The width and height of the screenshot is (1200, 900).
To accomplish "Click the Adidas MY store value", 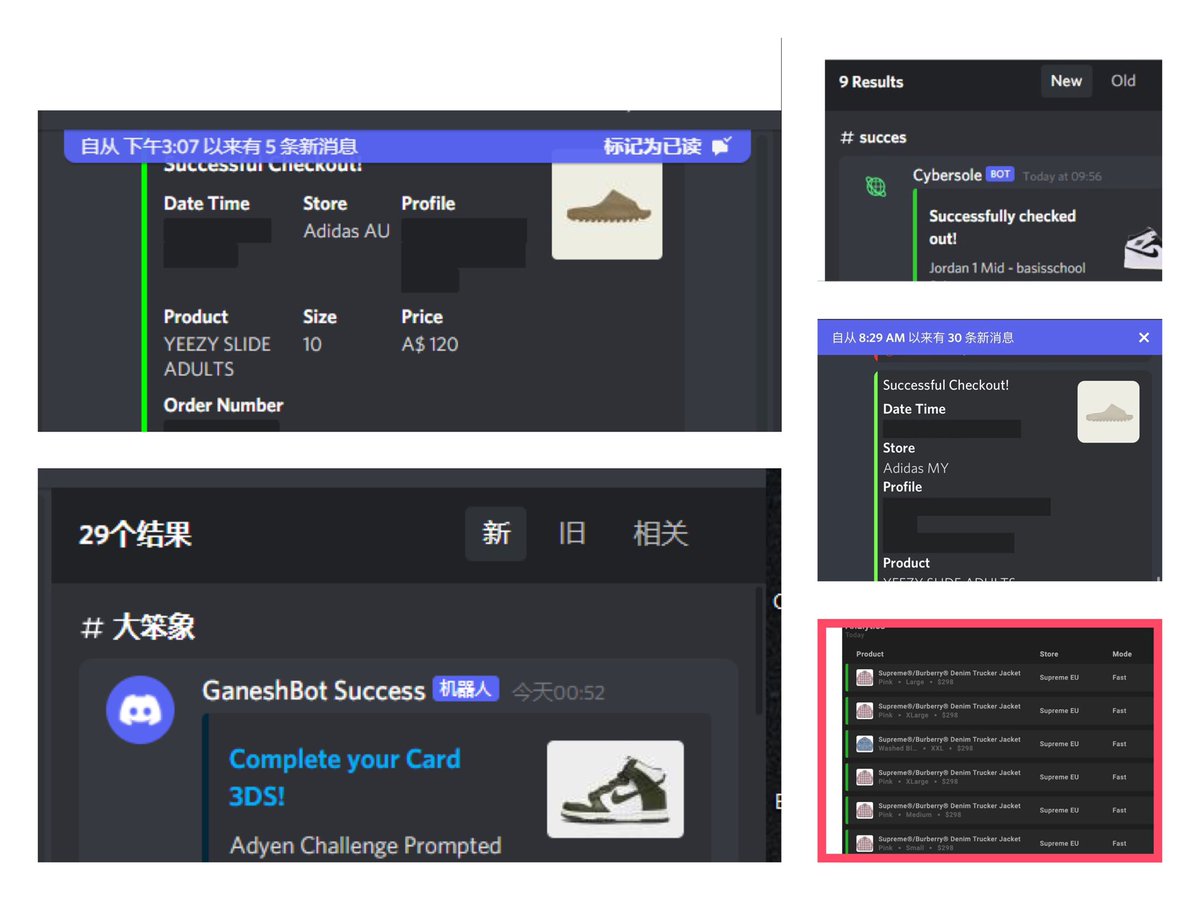I will [916, 468].
